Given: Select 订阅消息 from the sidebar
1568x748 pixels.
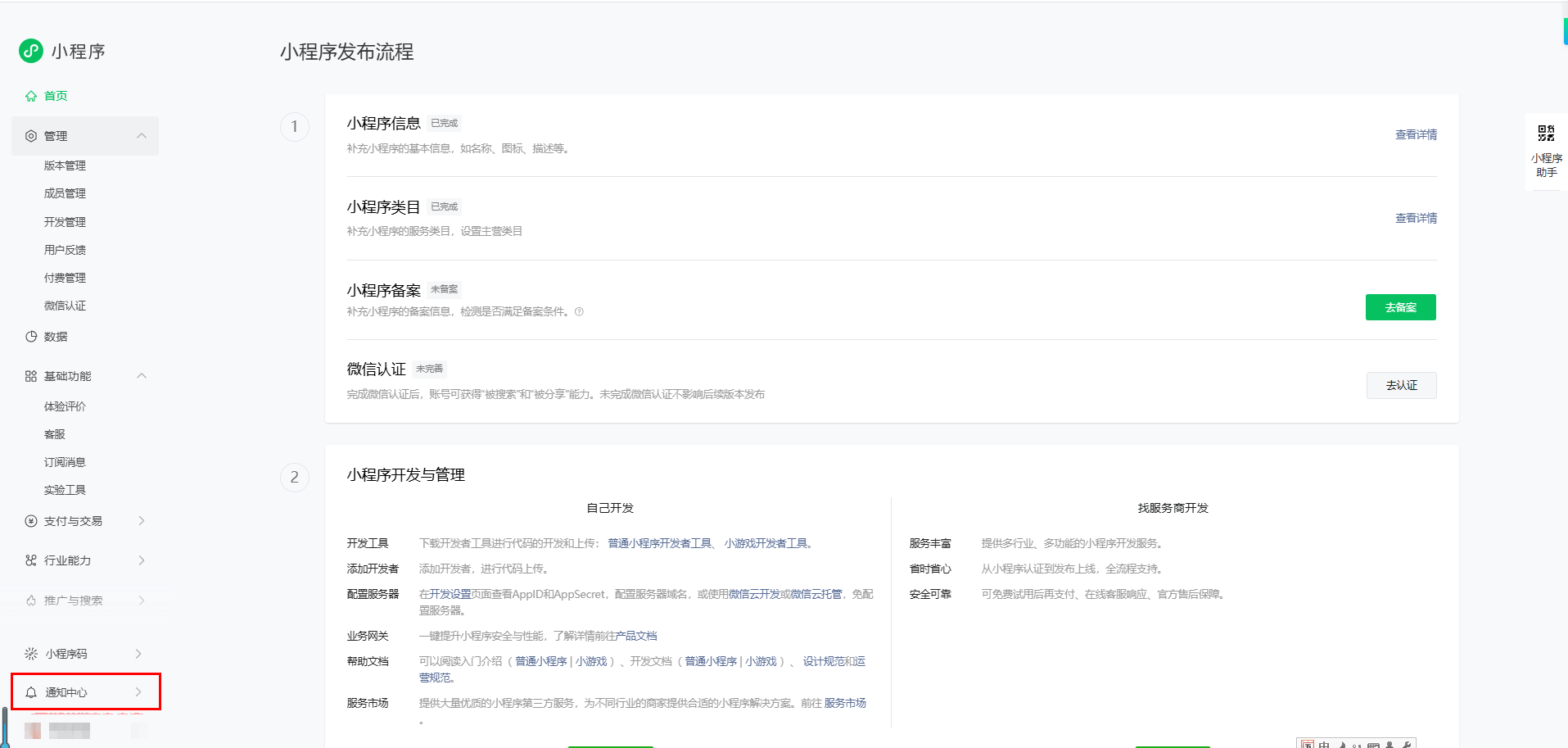Looking at the screenshot, I should click(65, 462).
